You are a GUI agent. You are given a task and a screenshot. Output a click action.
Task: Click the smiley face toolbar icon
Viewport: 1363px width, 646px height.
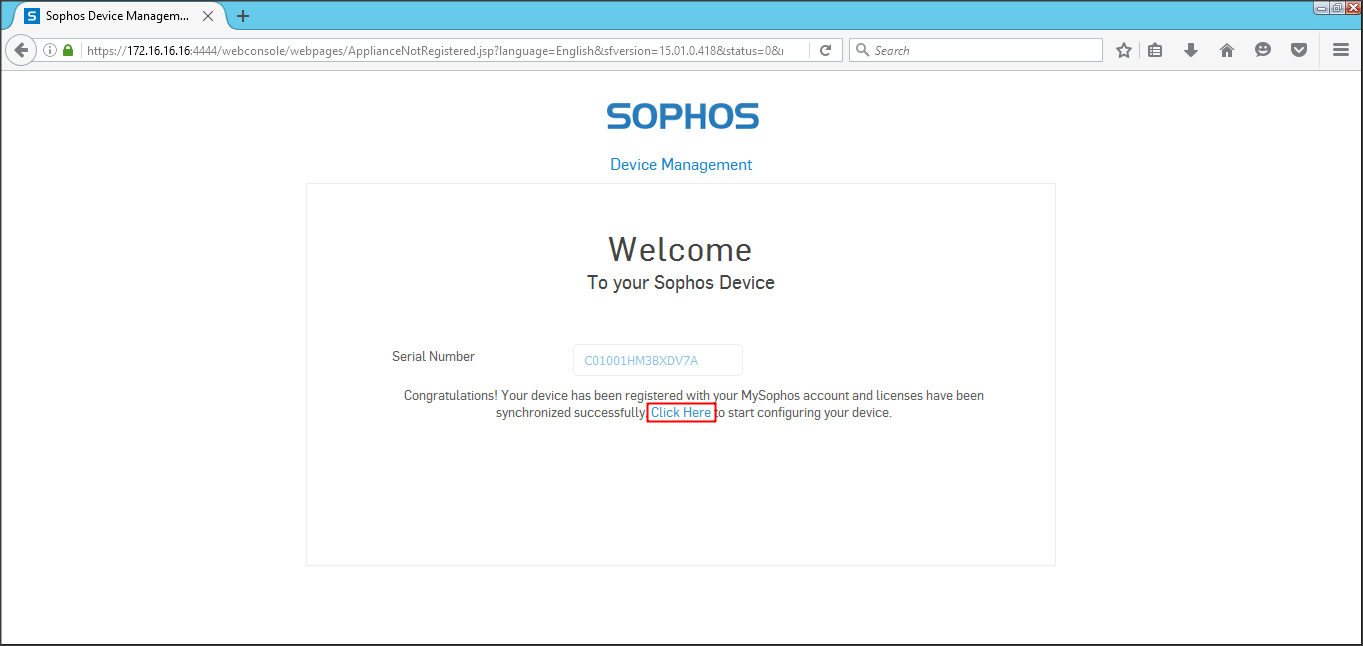1263,50
